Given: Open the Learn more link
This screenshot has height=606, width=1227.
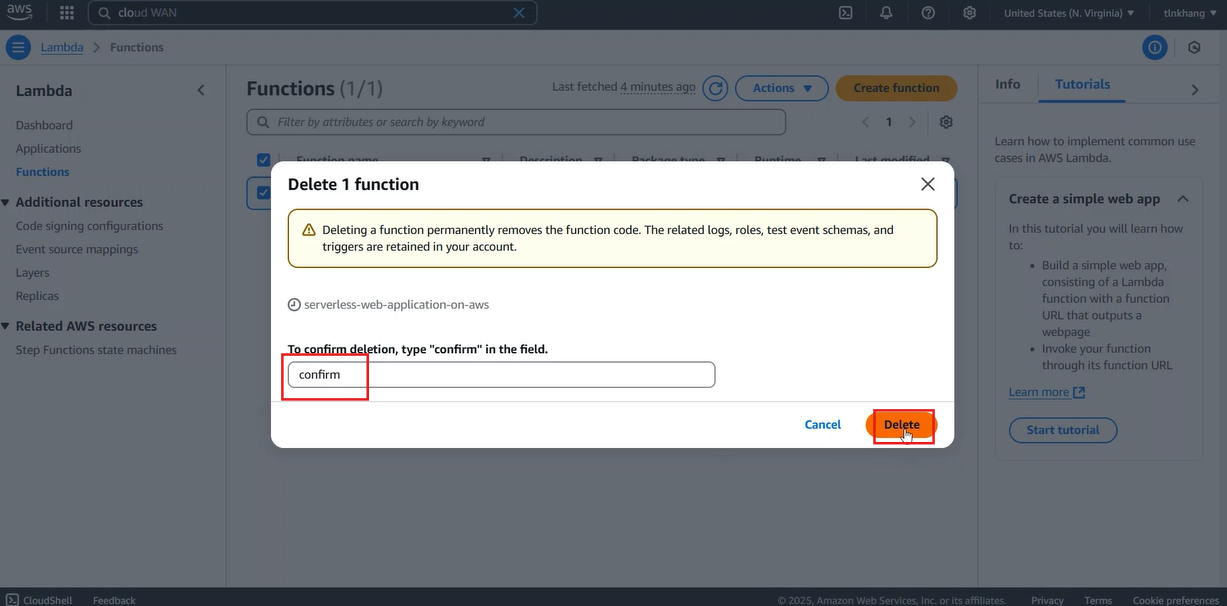Looking at the screenshot, I should [x=1046, y=392].
